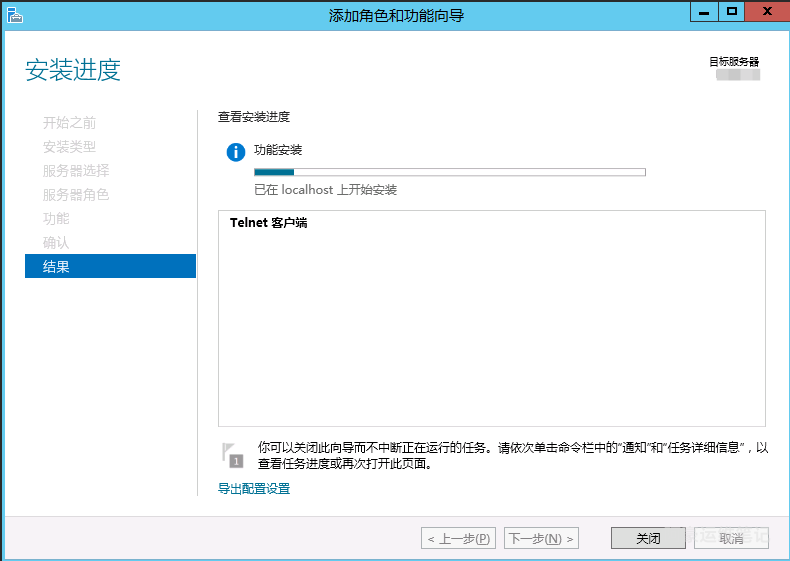The image size is (790, 561).
Task: Click the 上一步(P) button
Action: tap(458, 538)
